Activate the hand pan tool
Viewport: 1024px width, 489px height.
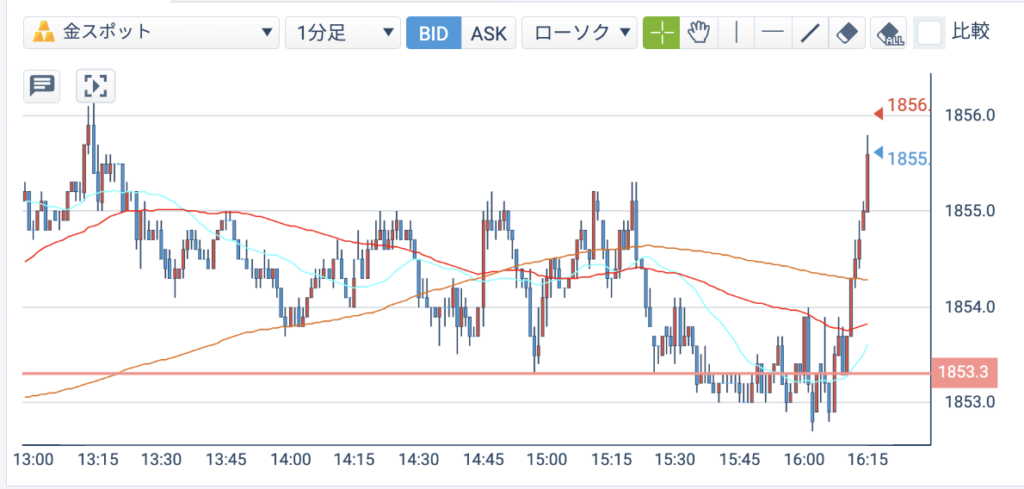coord(699,33)
